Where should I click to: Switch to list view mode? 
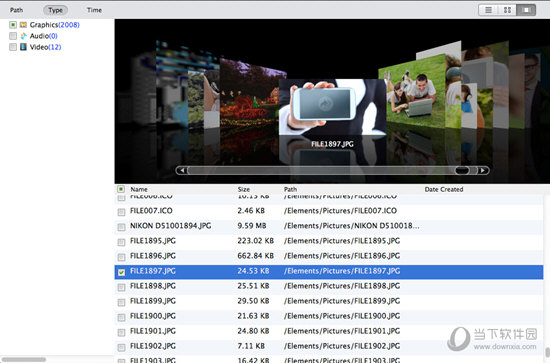pos(488,10)
